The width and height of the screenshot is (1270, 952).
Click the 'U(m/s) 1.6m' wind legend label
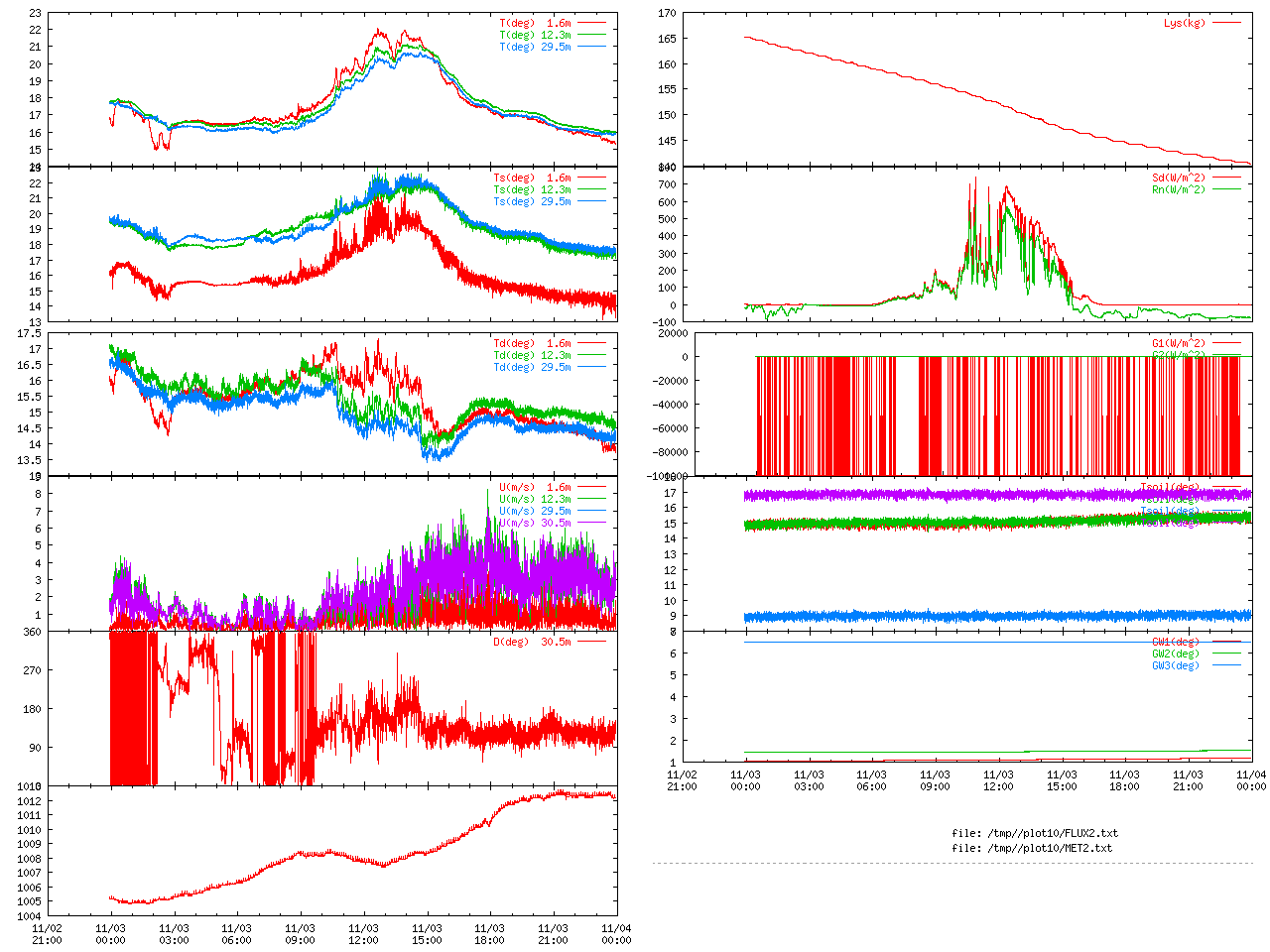pos(536,488)
